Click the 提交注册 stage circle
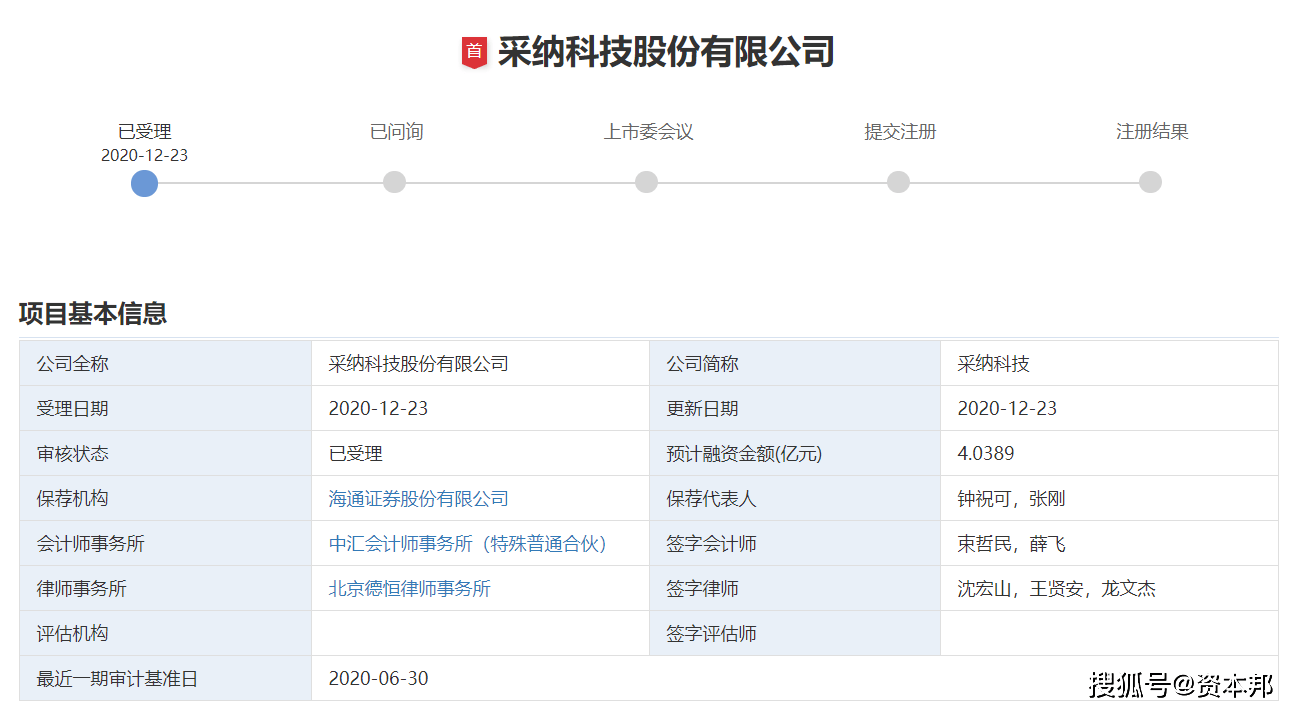Screen dimensions: 1304x713 click(x=899, y=182)
